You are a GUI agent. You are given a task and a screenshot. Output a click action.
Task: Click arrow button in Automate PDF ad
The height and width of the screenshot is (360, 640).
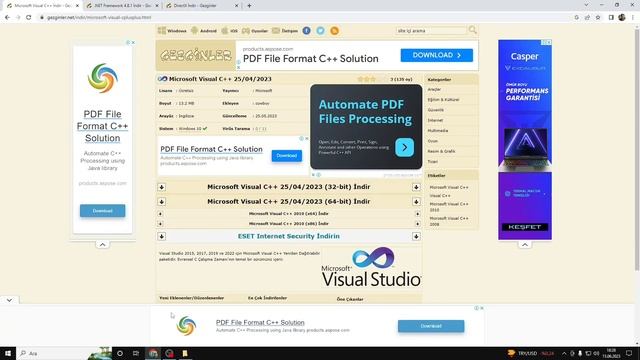coord(404,147)
